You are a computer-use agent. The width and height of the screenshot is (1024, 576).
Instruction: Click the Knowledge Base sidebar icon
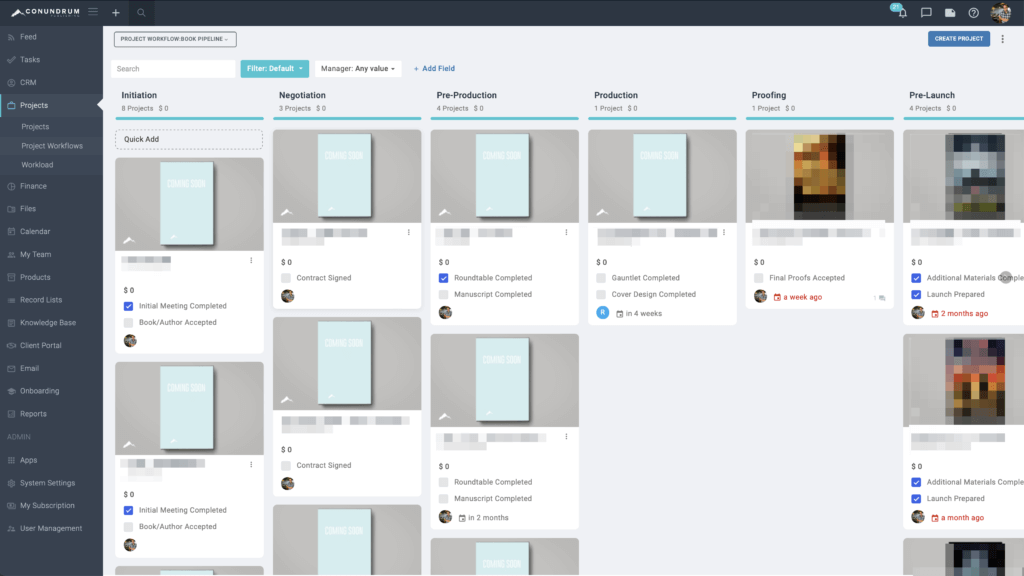click(x=11, y=323)
